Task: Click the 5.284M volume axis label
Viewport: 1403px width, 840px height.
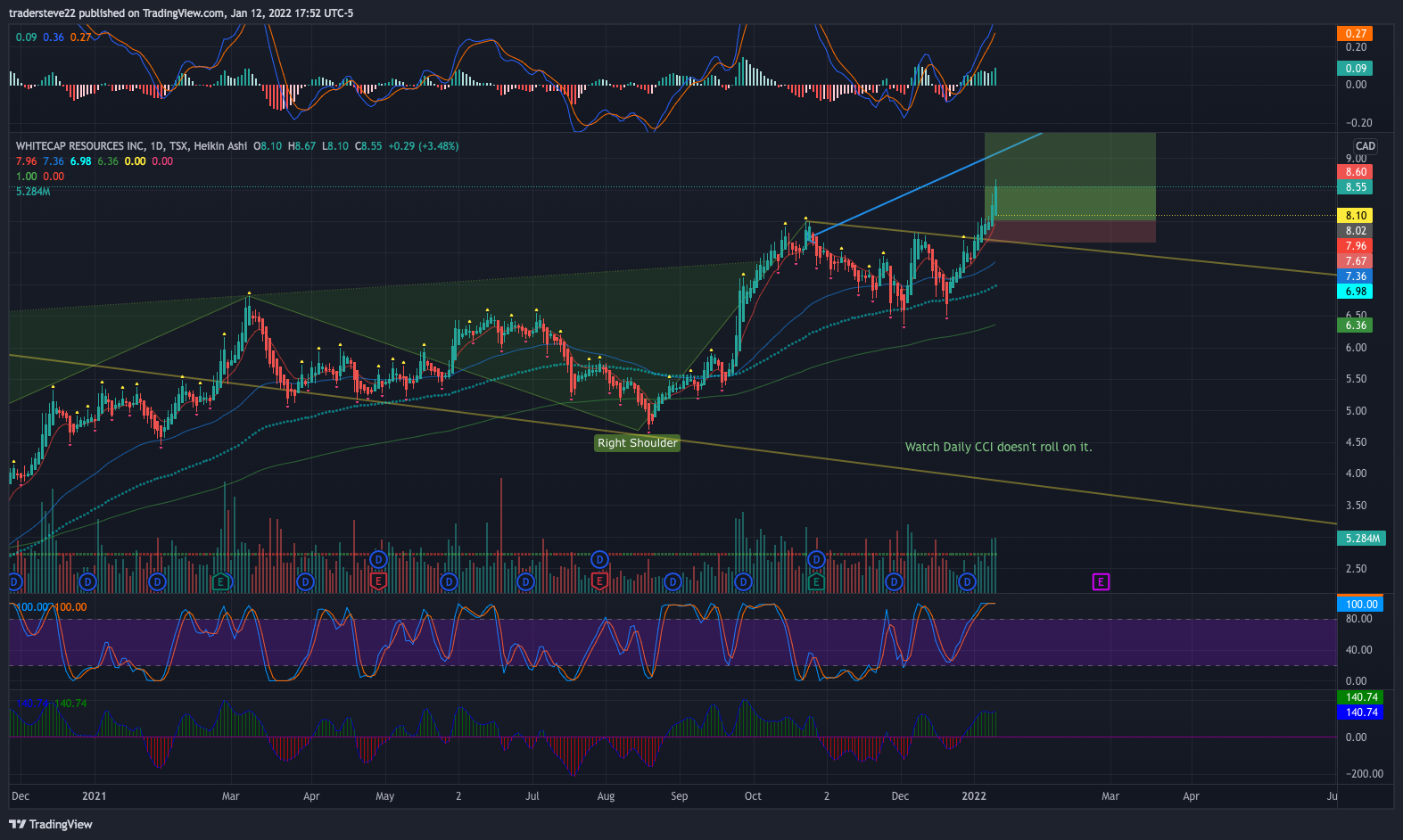Action: (1362, 539)
